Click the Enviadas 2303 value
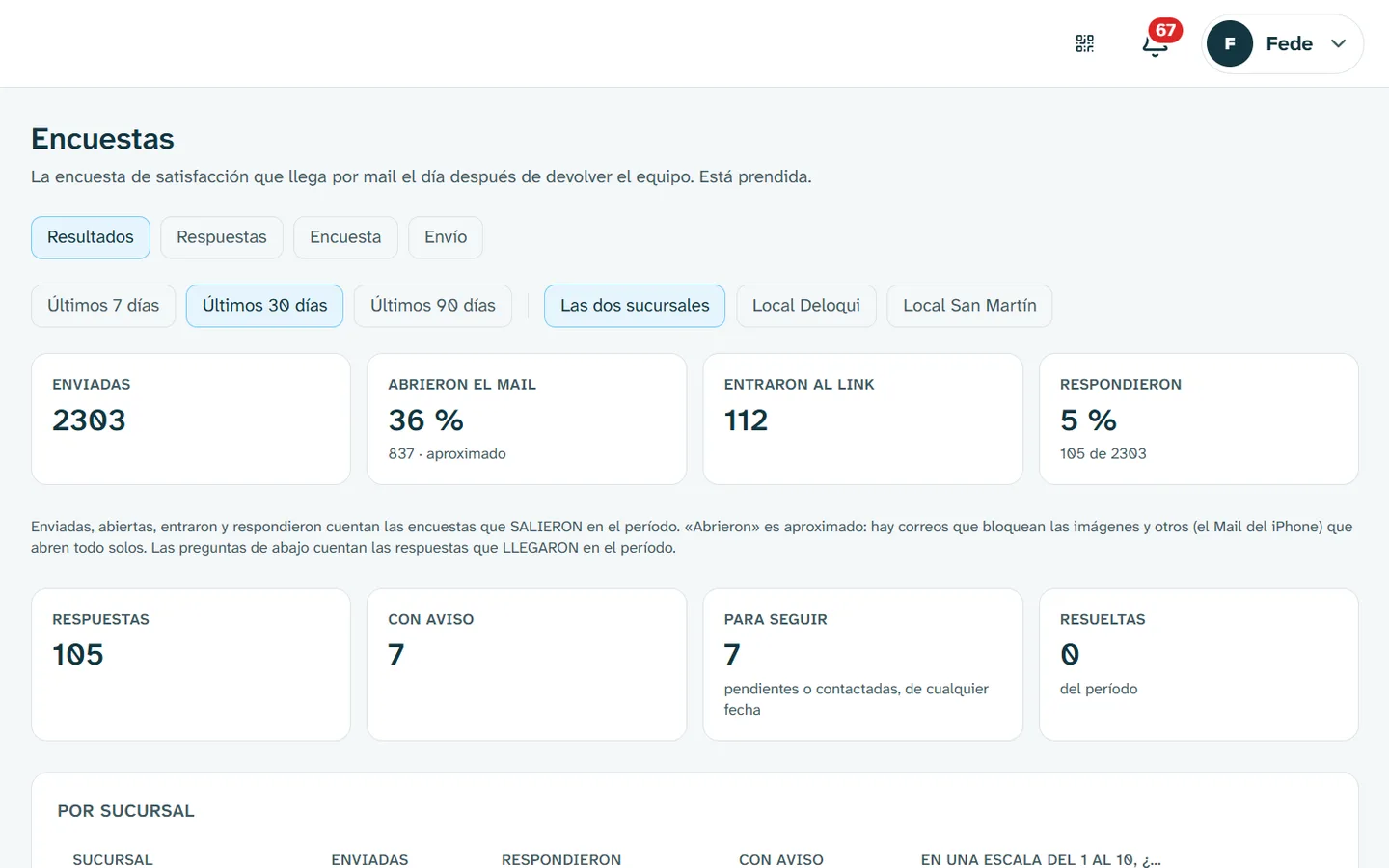The image size is (1389, 868). click(89, 420)
